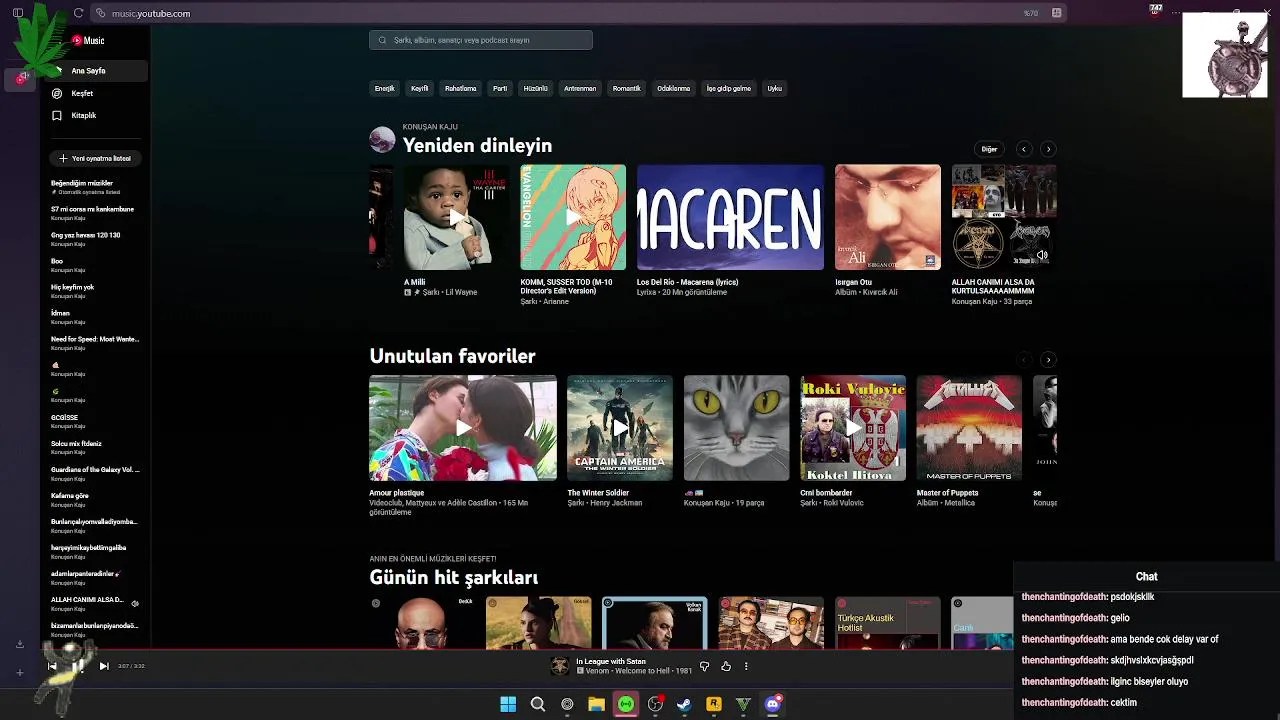
Task: Open Rockstar Games launcher from taskbar
Action: [x=714, y=704]
